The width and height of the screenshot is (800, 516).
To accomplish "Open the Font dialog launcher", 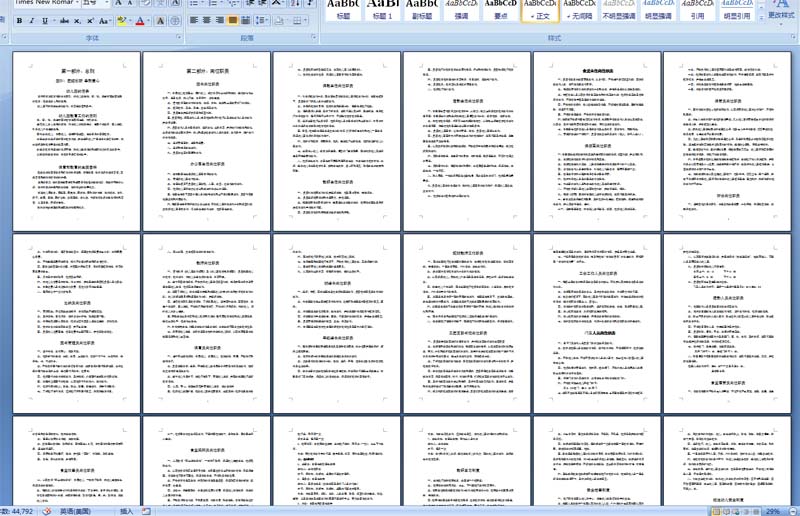I will (179, 37).
